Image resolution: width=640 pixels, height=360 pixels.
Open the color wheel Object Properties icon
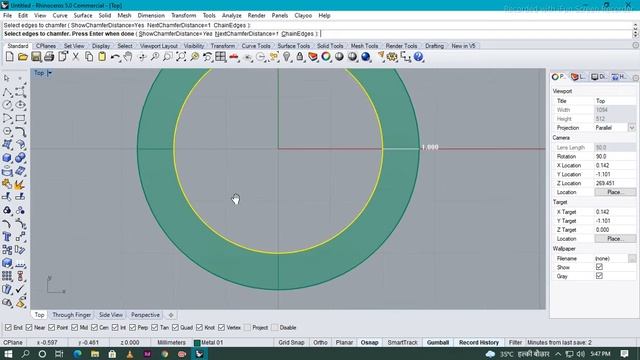(326, 57)
